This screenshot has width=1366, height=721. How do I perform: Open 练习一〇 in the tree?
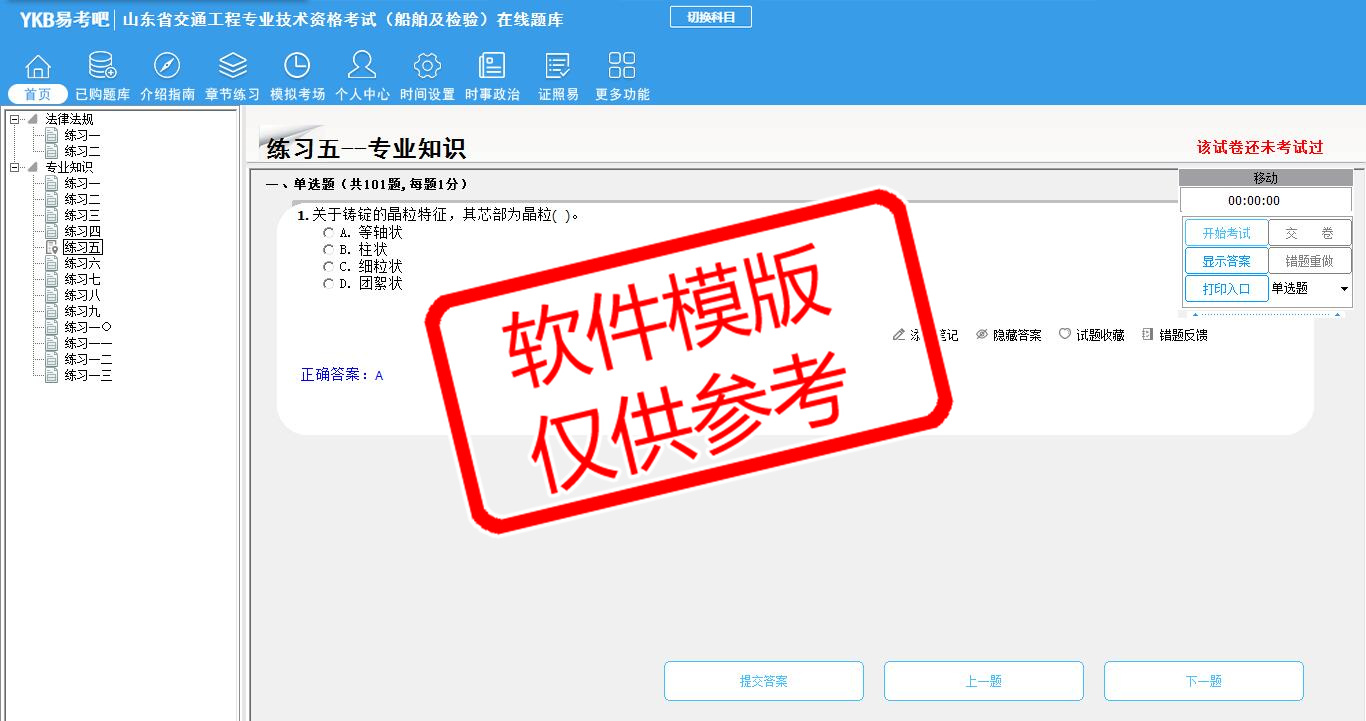pyautogui.click(x=88, y=327)
